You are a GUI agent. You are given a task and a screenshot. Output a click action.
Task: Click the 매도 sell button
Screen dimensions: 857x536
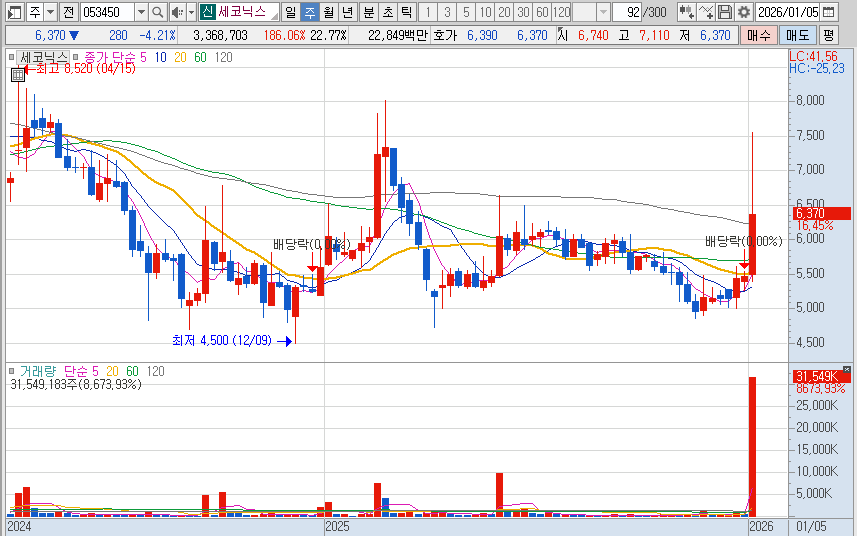coord(797,36)
